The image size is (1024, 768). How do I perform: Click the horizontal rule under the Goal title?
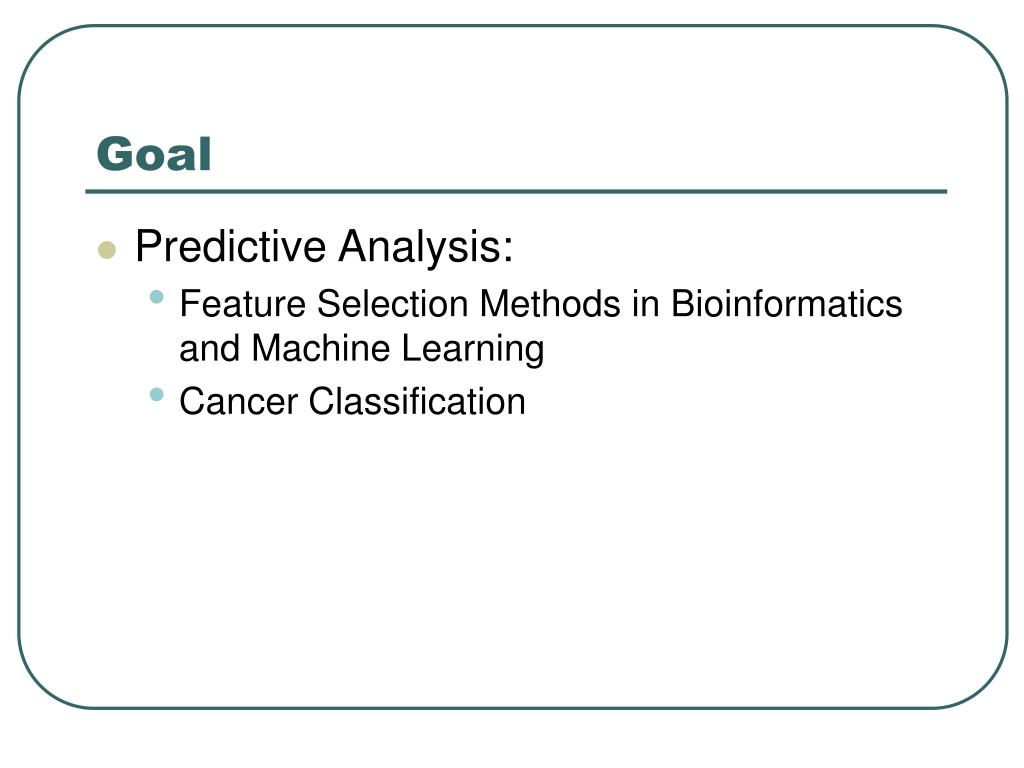516,191
